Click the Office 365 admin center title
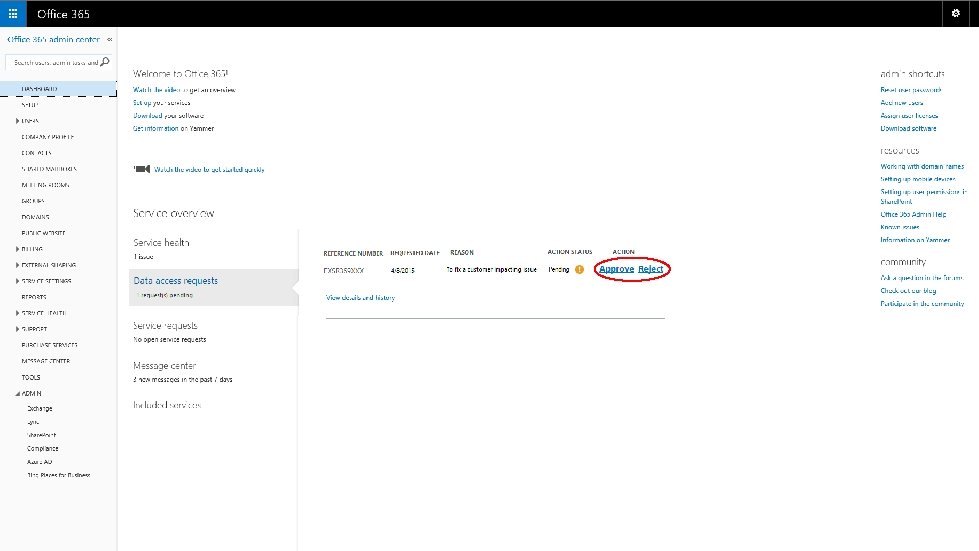Screen dimensions: 979x551 tap(53, 39)
